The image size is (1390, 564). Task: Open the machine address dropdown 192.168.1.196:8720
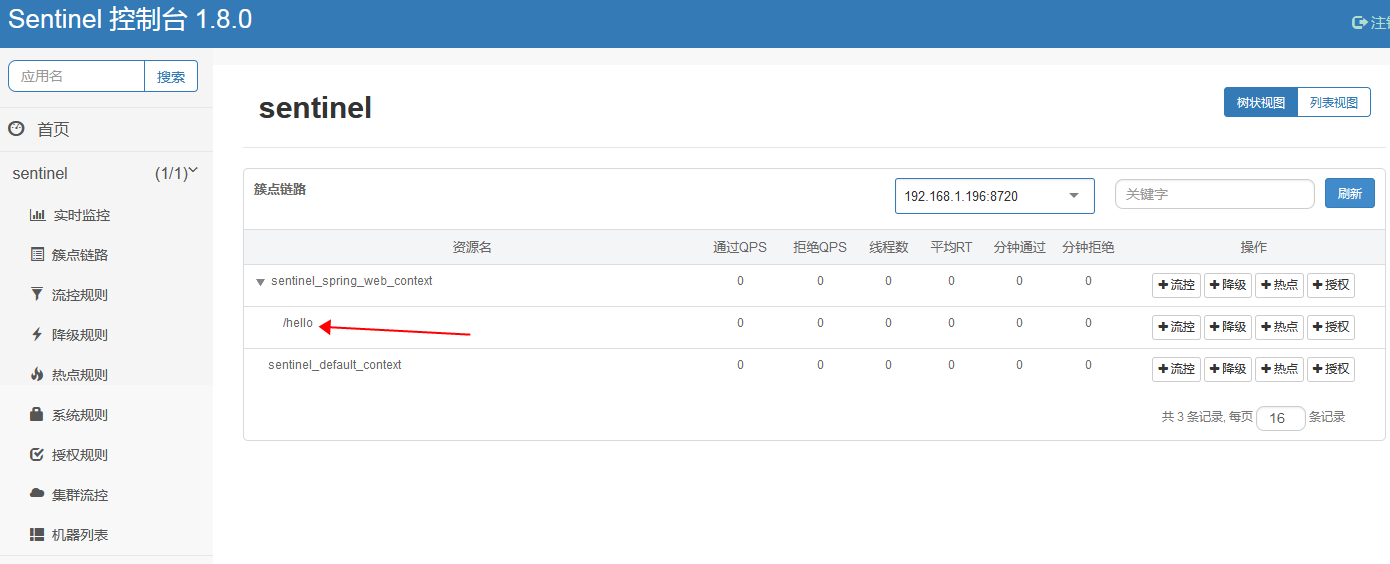point(995,196)
